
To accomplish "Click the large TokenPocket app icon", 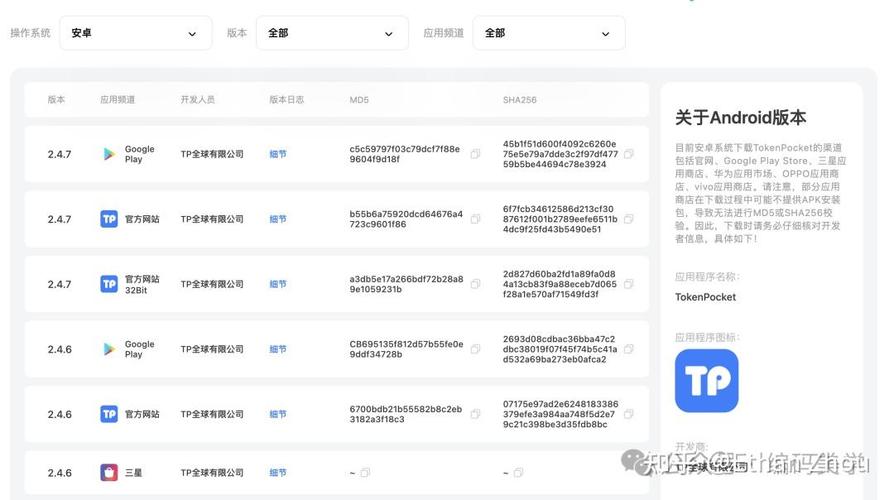I will tap(706, 381).
